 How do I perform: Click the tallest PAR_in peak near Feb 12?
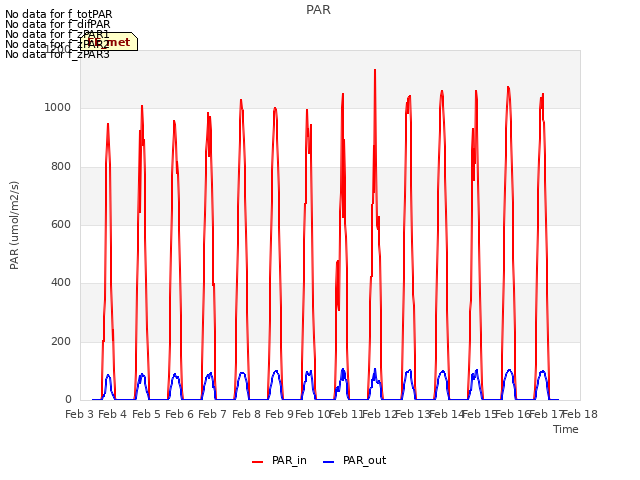(x=375, y=71)
